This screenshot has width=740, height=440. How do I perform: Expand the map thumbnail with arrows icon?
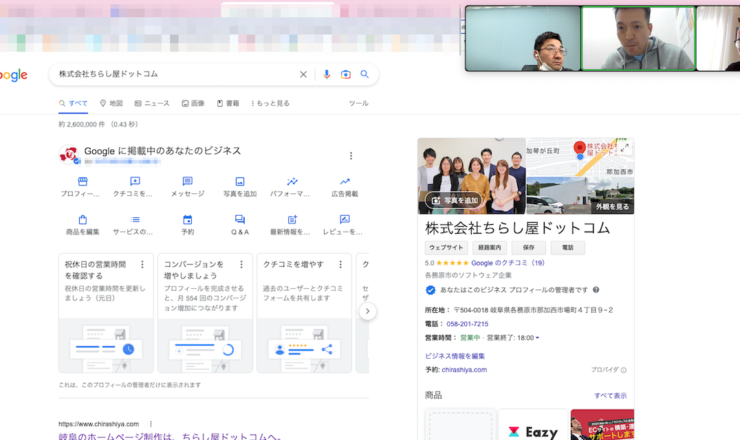(x=624, y=148)
